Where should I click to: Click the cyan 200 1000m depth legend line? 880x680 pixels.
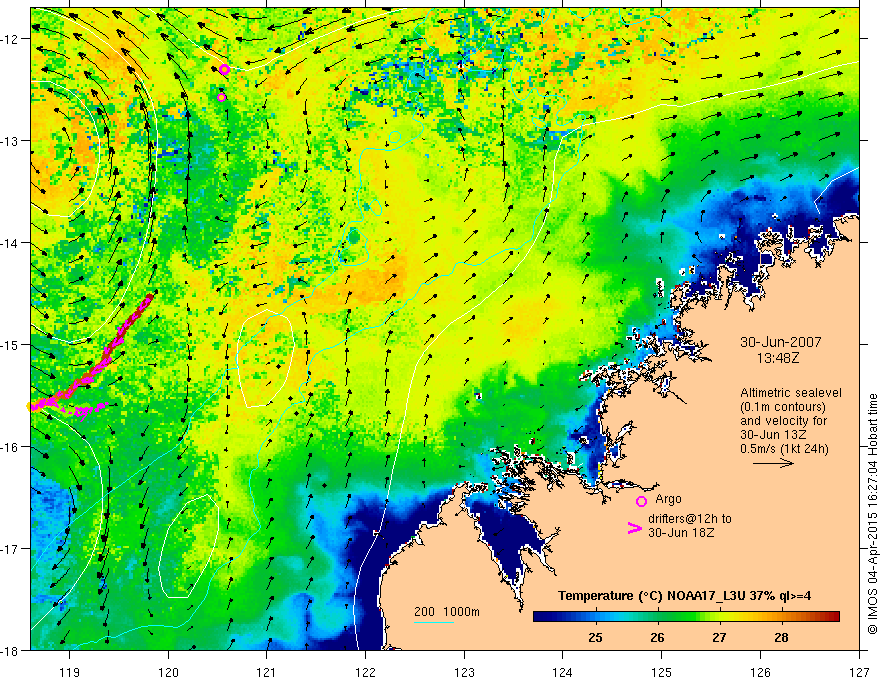434,622
